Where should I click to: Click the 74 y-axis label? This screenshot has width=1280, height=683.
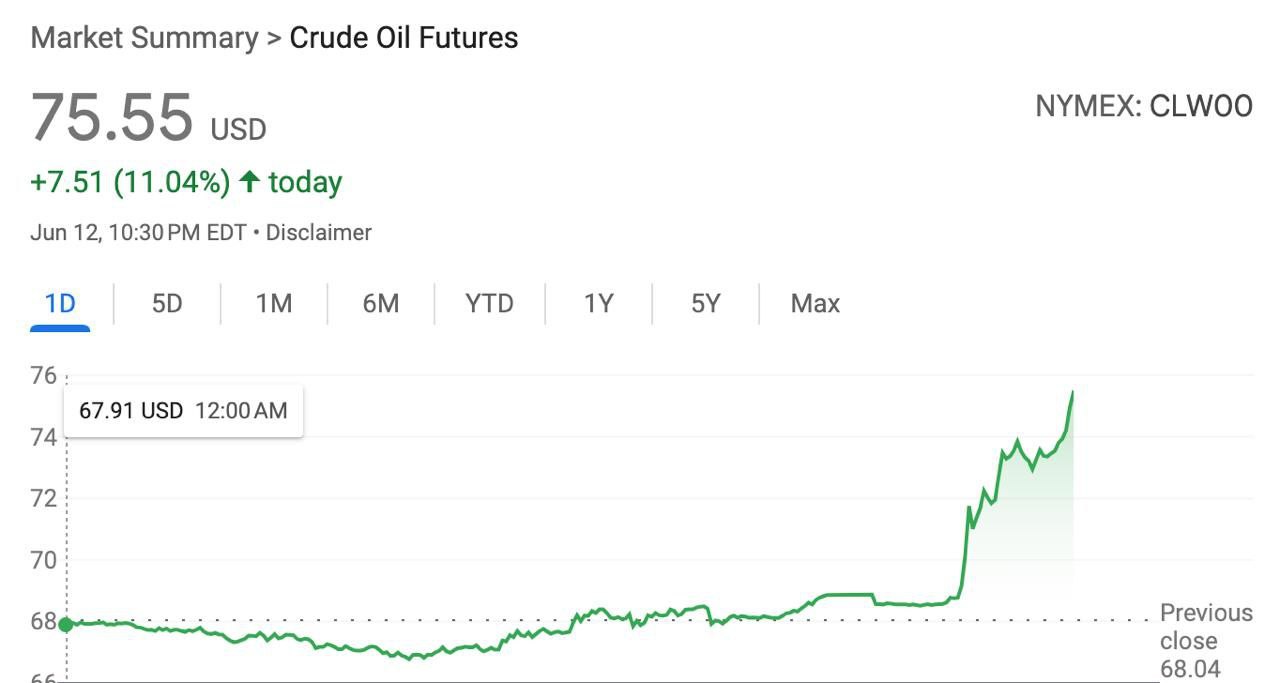click(43, 437)
